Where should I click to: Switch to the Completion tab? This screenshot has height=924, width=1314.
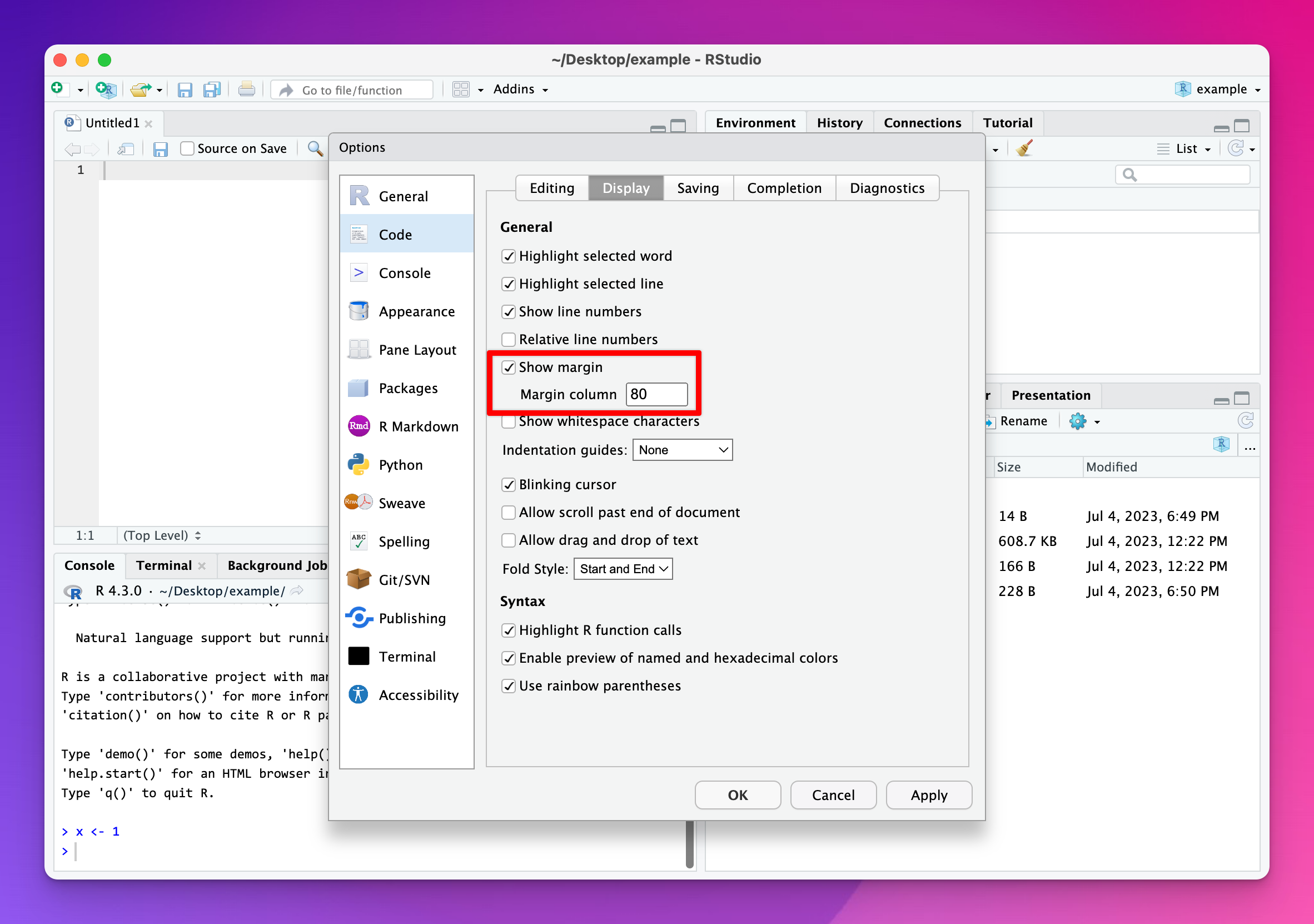[x=784, y=188]
